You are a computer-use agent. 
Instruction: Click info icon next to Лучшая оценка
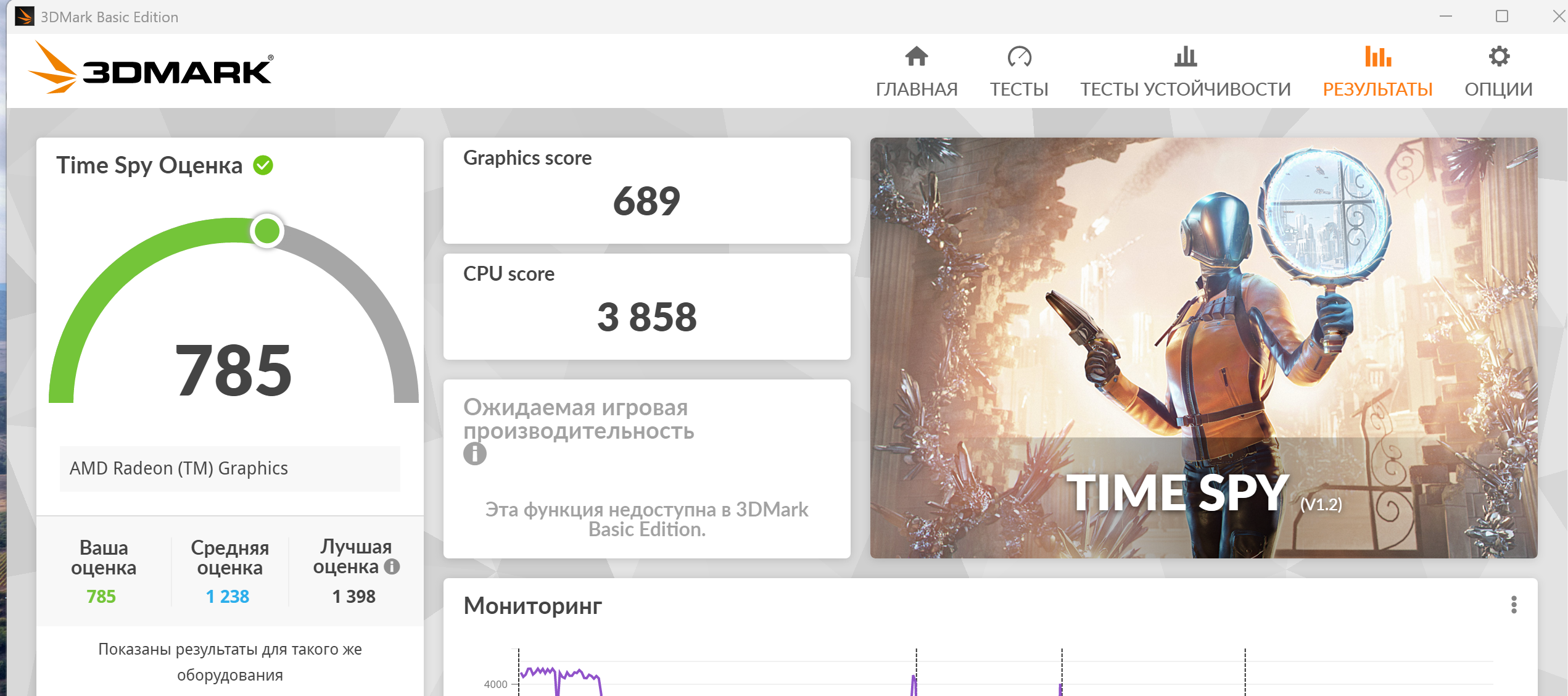[392, 566]
